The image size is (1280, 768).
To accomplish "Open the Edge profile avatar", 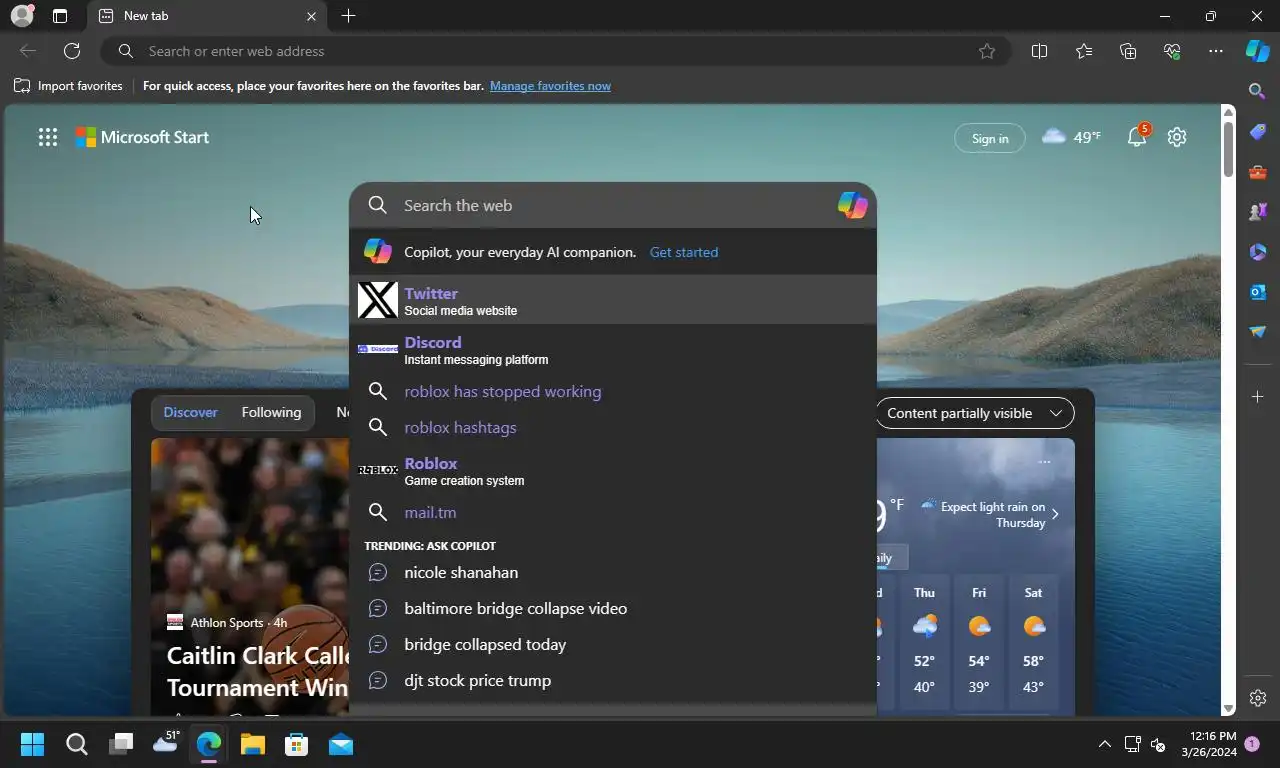I will click(x=21, y=16).
